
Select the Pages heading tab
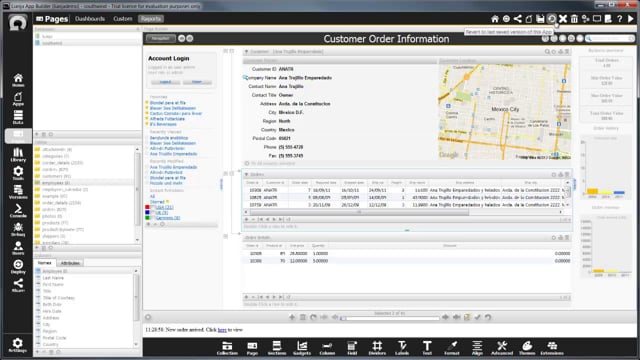52,19
